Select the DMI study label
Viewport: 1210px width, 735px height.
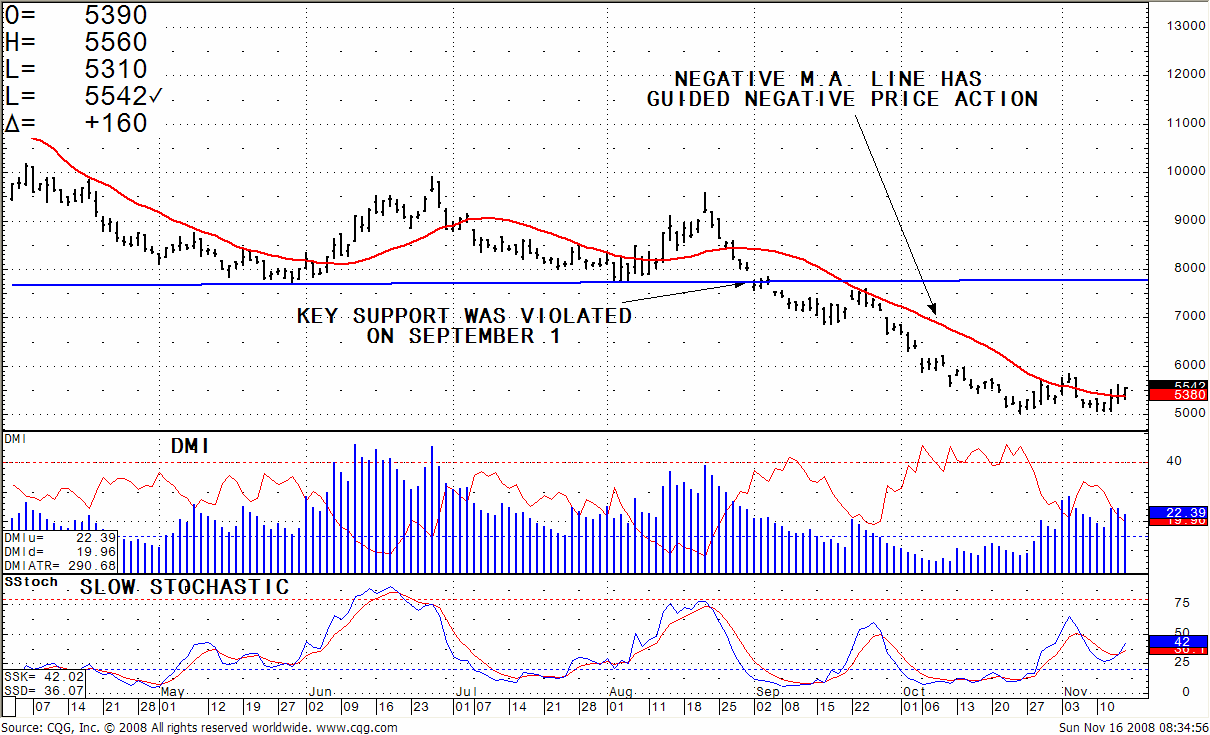(17, 439)
